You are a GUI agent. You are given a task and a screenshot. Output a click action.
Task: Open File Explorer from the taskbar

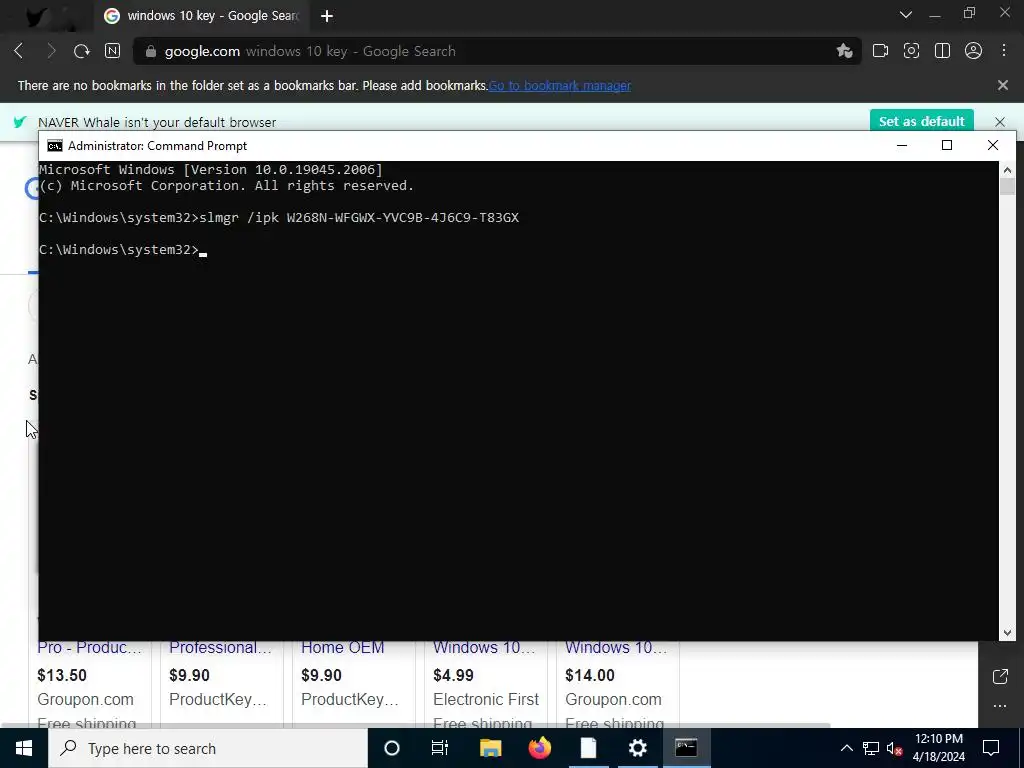click(490, 748)
